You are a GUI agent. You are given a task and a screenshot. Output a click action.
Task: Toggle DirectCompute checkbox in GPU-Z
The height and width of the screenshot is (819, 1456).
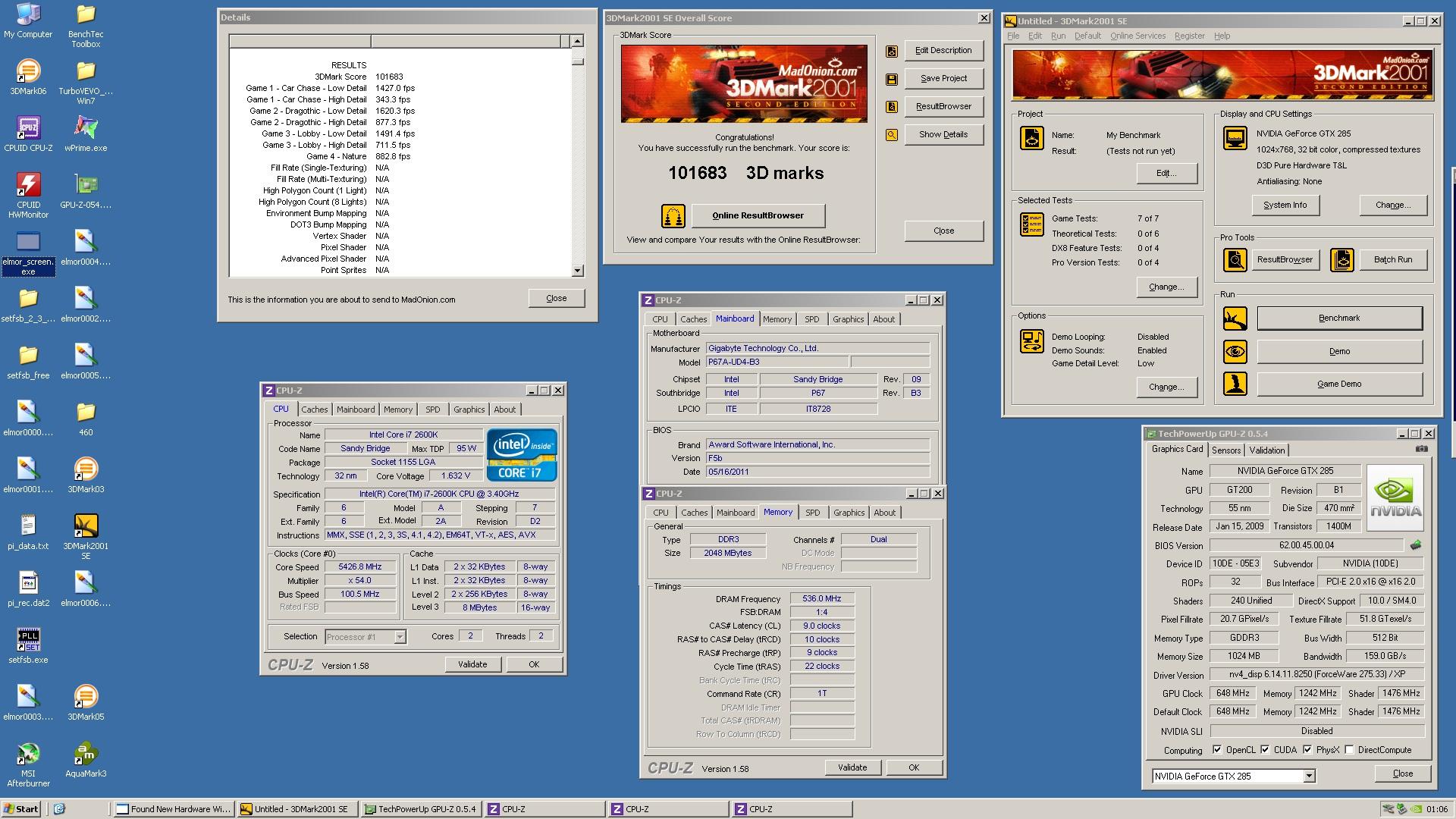pos(1349,750)
